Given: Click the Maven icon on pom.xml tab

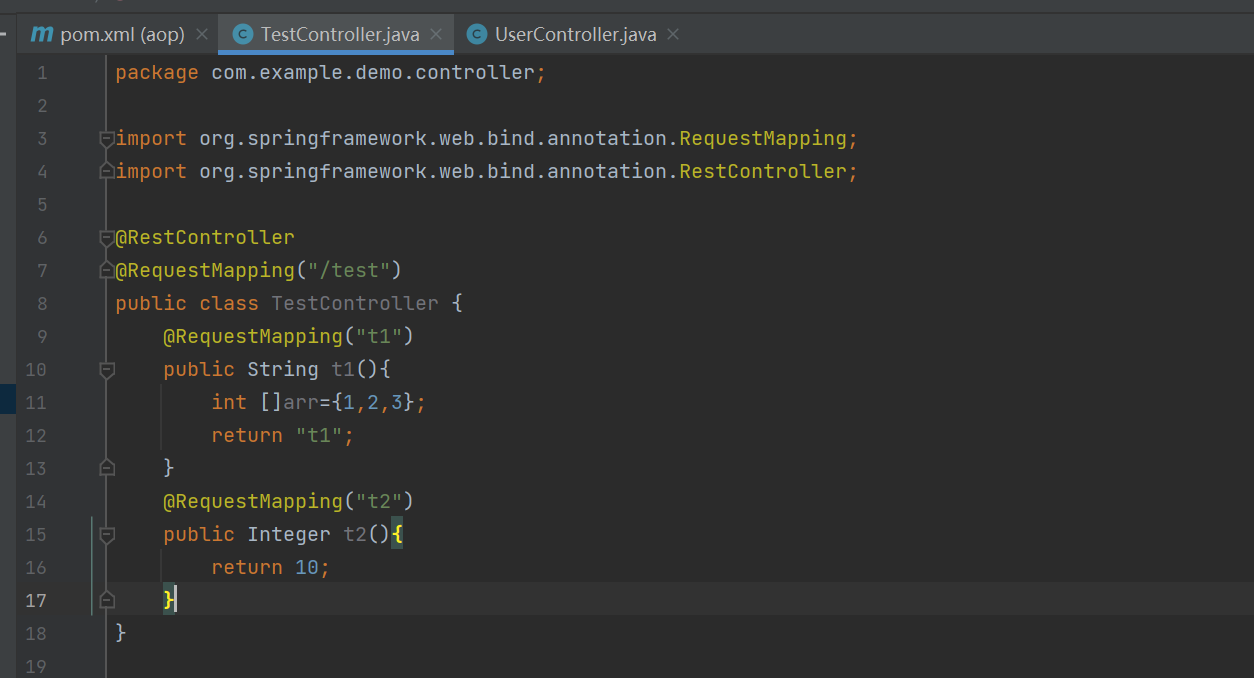Looking at the screenshot, I should coord(42,35).
